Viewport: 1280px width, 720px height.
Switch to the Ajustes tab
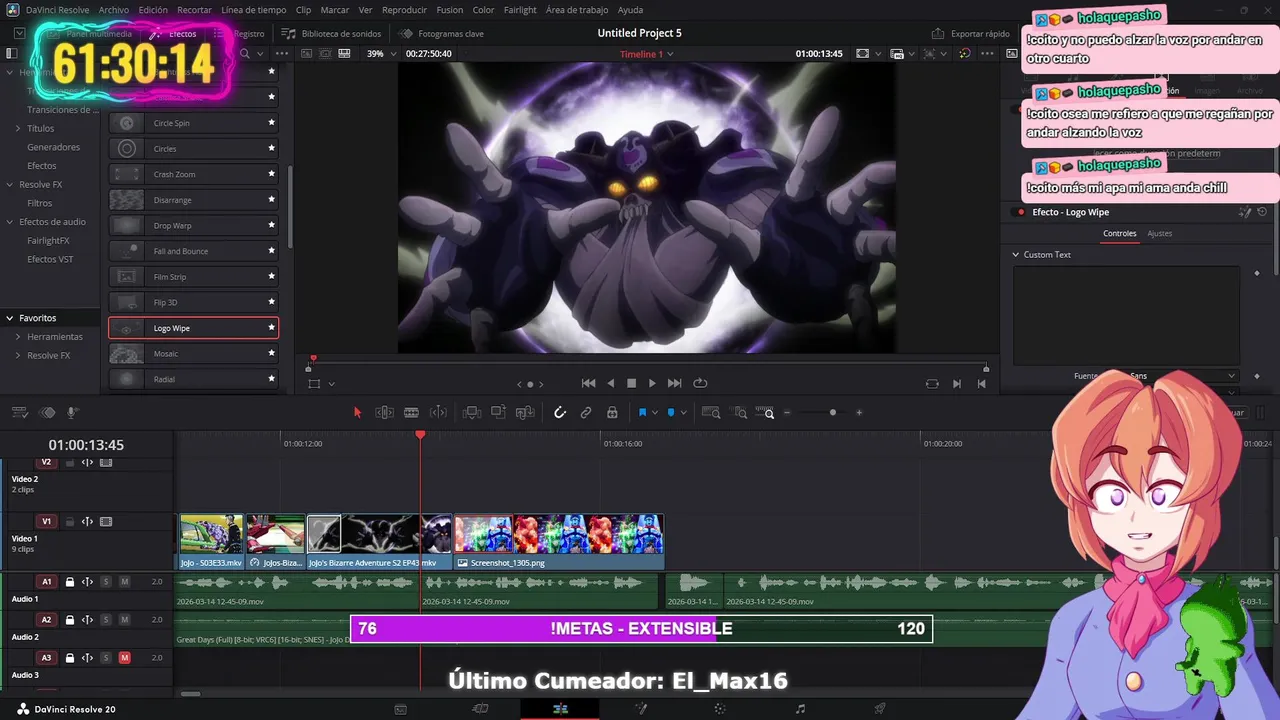1159,233
